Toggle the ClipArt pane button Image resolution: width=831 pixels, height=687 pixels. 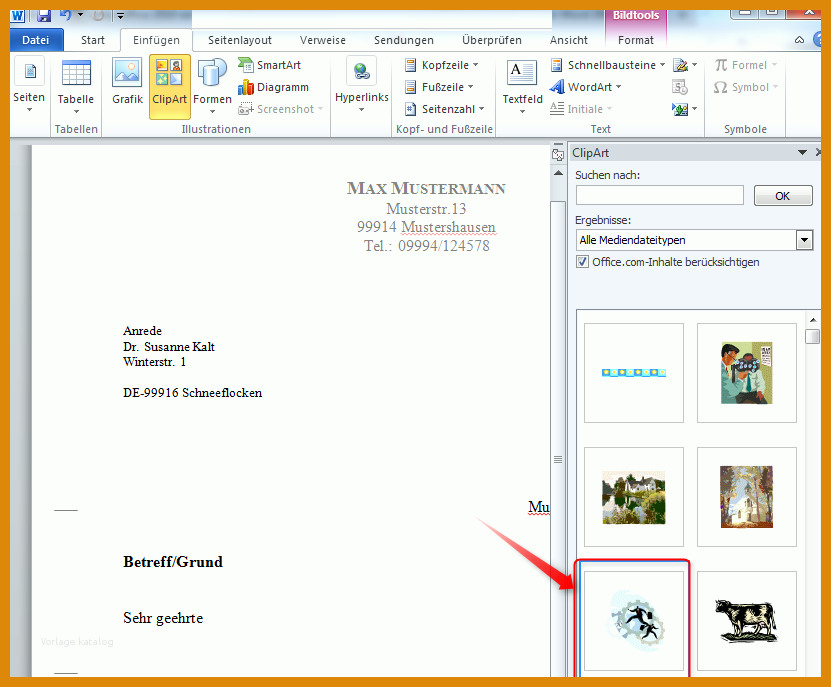(170, 86)
